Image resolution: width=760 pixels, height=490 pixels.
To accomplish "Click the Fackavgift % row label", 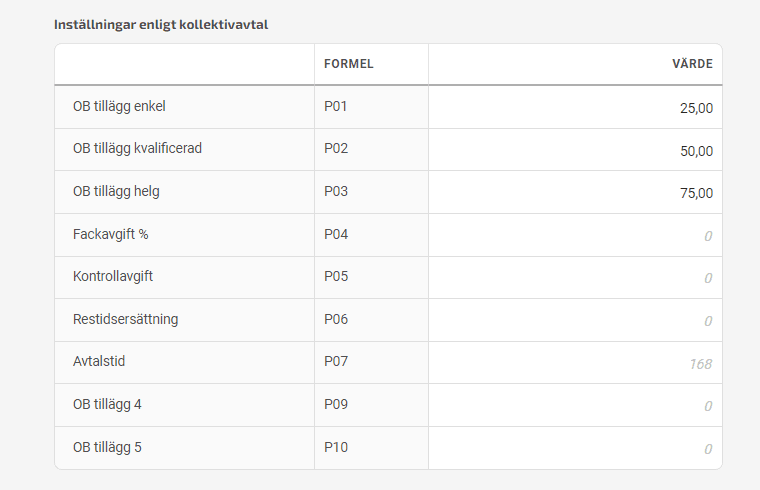I will [111, 234].
